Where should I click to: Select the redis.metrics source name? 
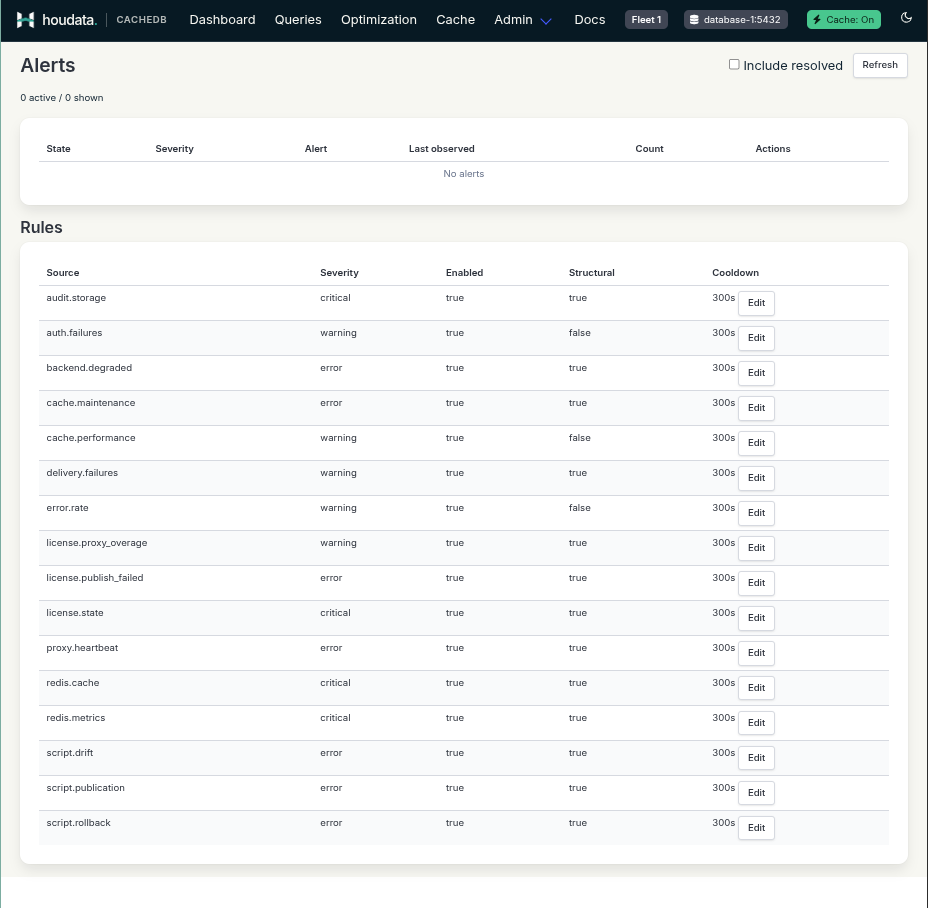76,717
